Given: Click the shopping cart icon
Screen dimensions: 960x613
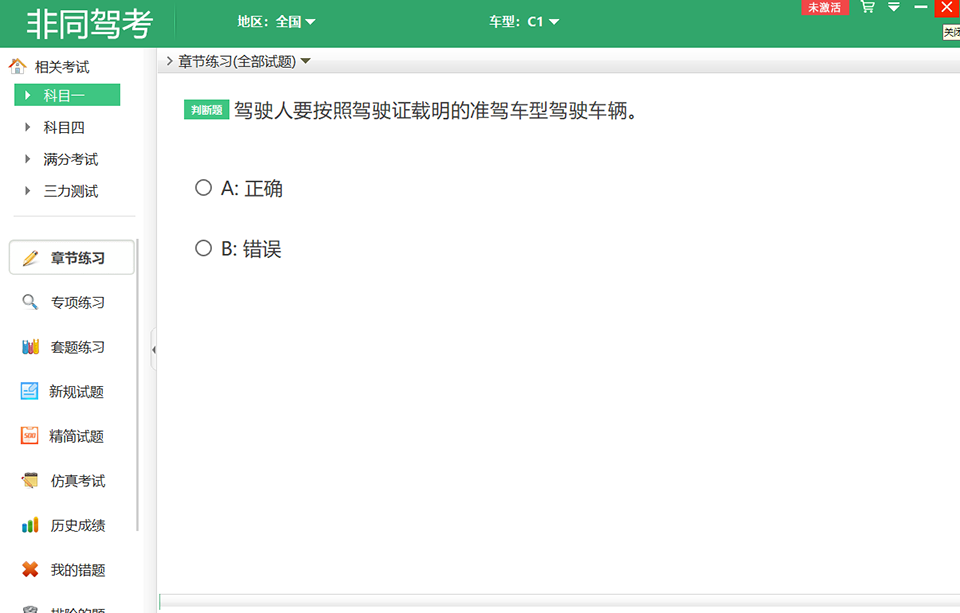Looking at the screenshot, I should point(866,8).
